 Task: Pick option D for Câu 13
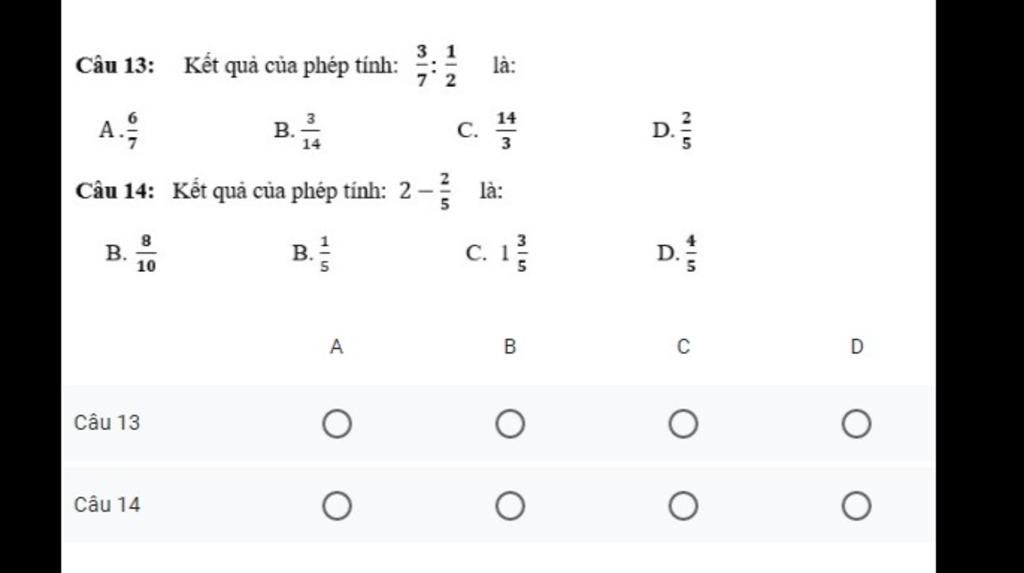[856, 424]
